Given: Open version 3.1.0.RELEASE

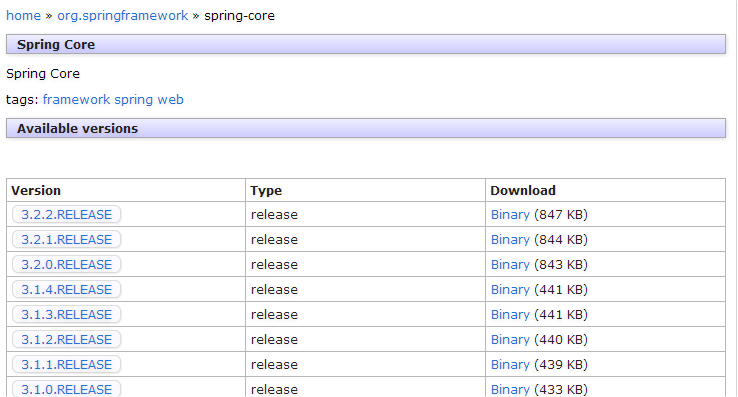Looking at the screenshot, I should point(66,389).
